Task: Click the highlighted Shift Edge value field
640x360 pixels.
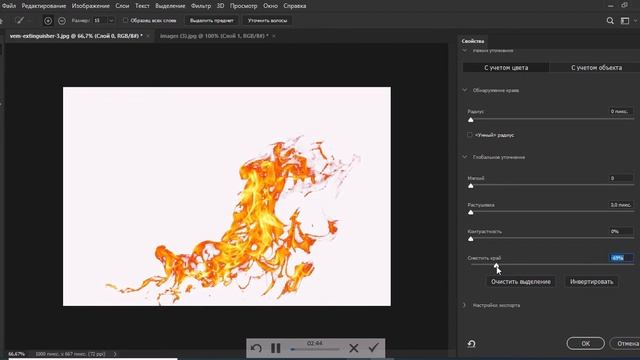Action: (x=620, y=258)
